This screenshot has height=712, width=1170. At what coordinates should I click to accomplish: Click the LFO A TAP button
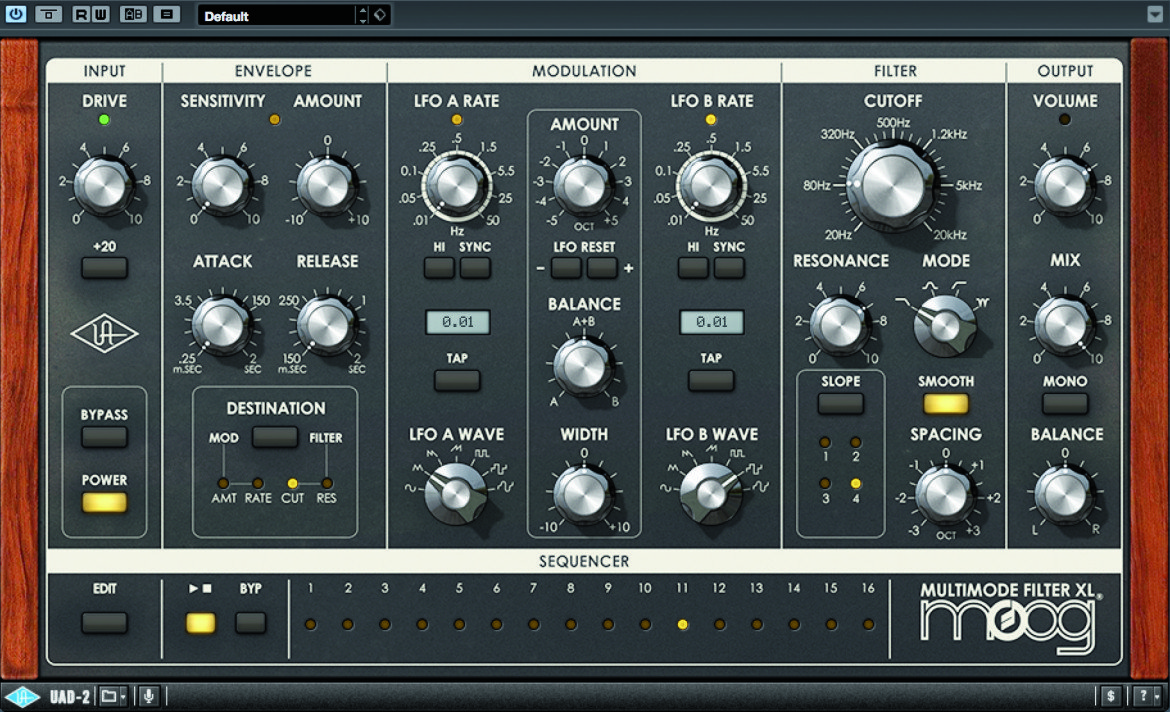point(457,381)
